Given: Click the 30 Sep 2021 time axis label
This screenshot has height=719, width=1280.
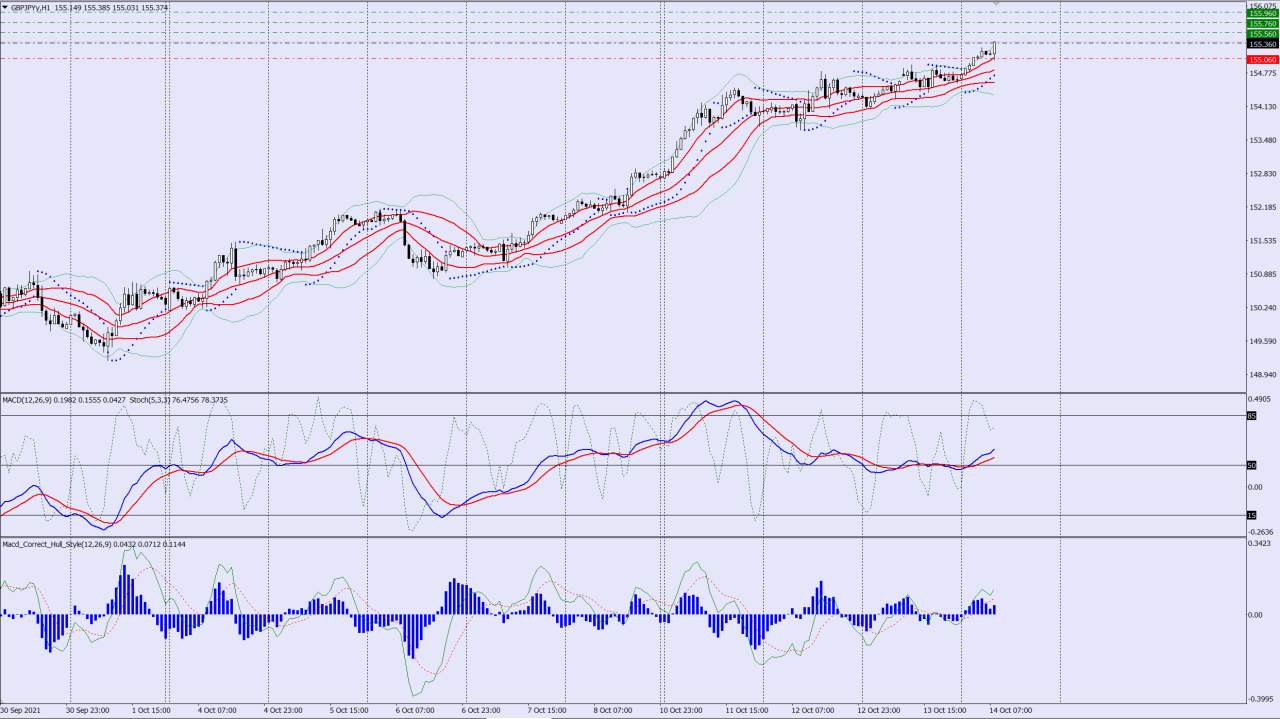Looking at the screenshot, I should (x=19, y=710).
